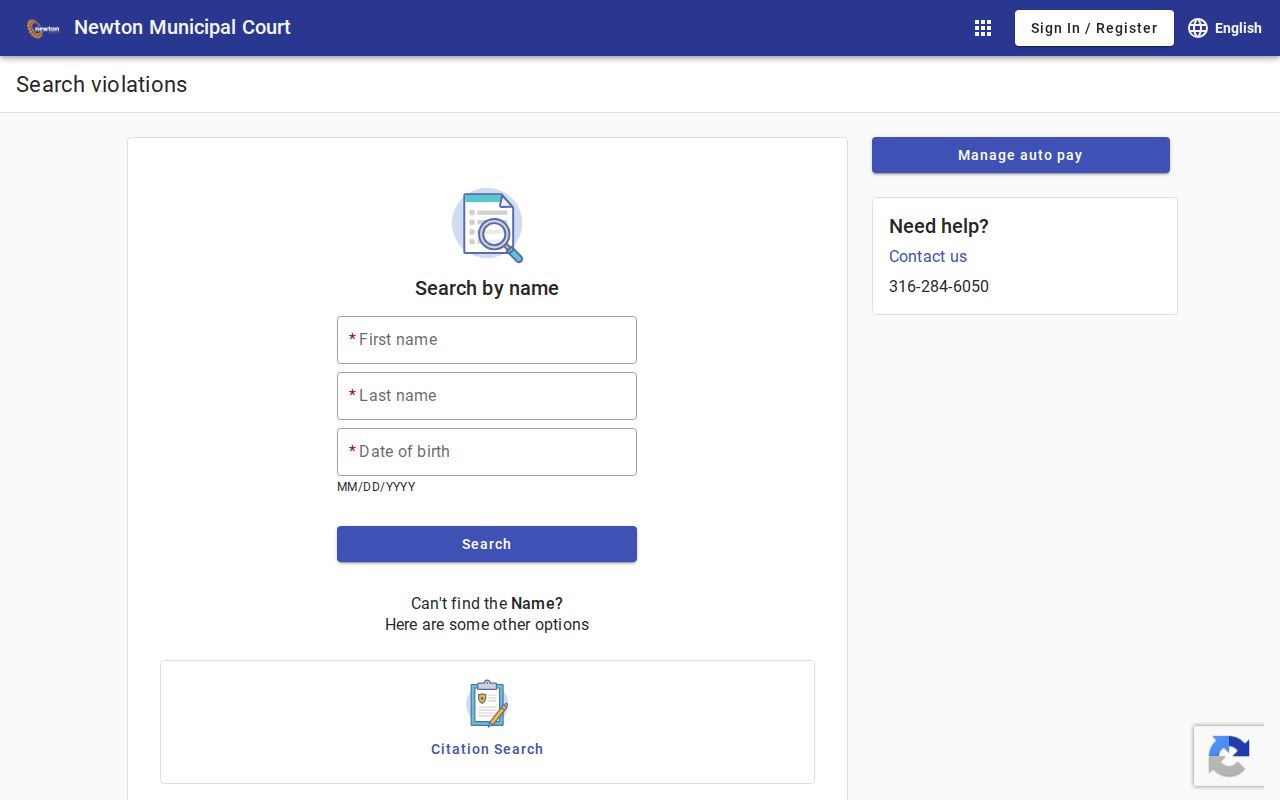Focus the Last name field
This screenshot has width=1280, height=800.
click(487, 396)
